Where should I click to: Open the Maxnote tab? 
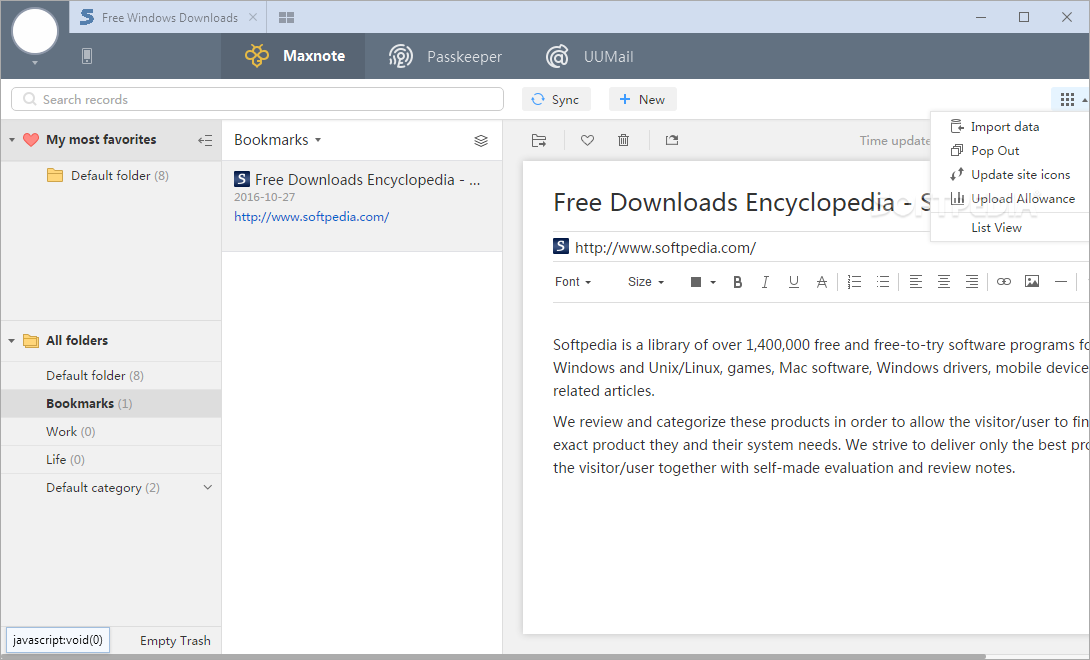click(x=293, y=56)
